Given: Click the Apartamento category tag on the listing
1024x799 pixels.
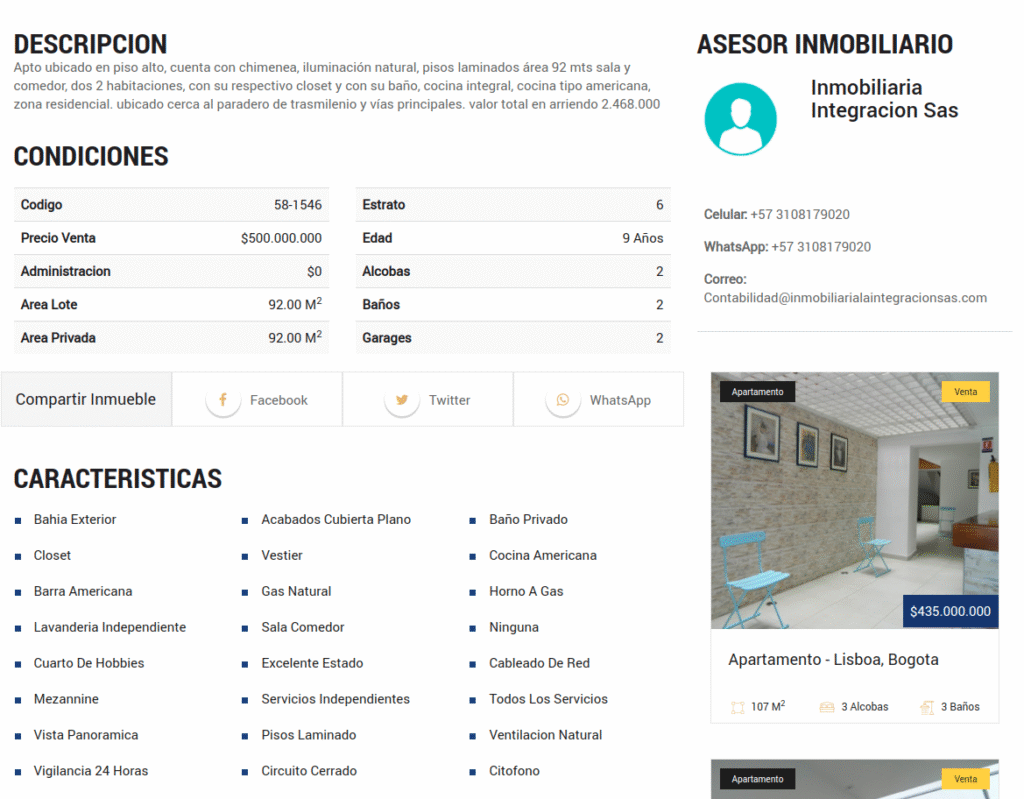Looking at the screenshot, I should (757, 391).
